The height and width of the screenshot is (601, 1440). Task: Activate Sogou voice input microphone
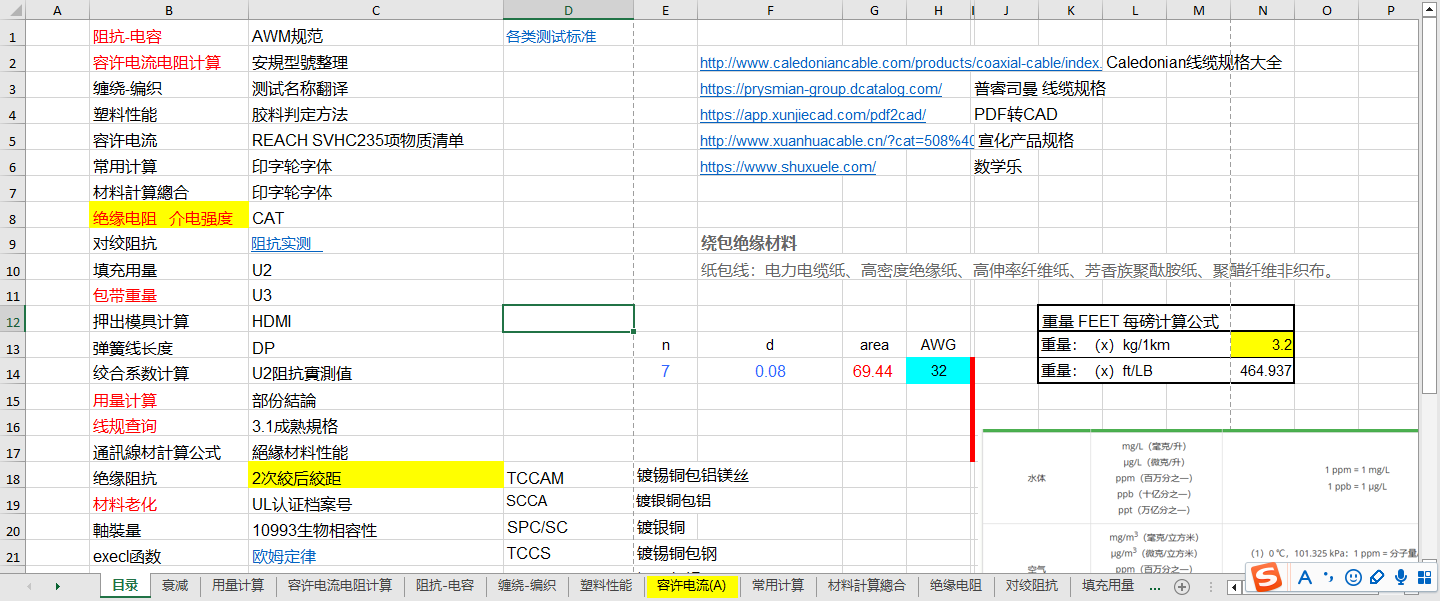click(x=1401, y=578)
